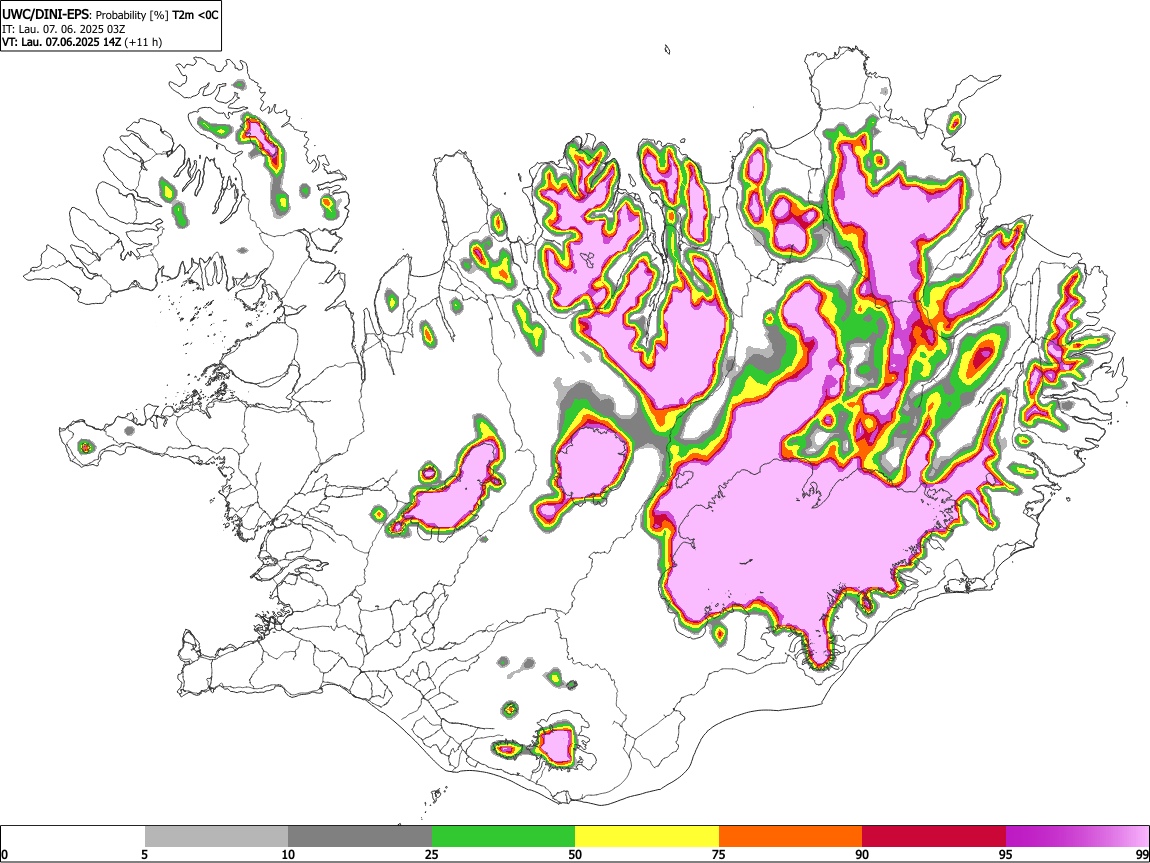The width and height of the screenshot is (1150, 863).
Task: Click the green 25–50% legend swatch
Action: click(x=503, y=837)
